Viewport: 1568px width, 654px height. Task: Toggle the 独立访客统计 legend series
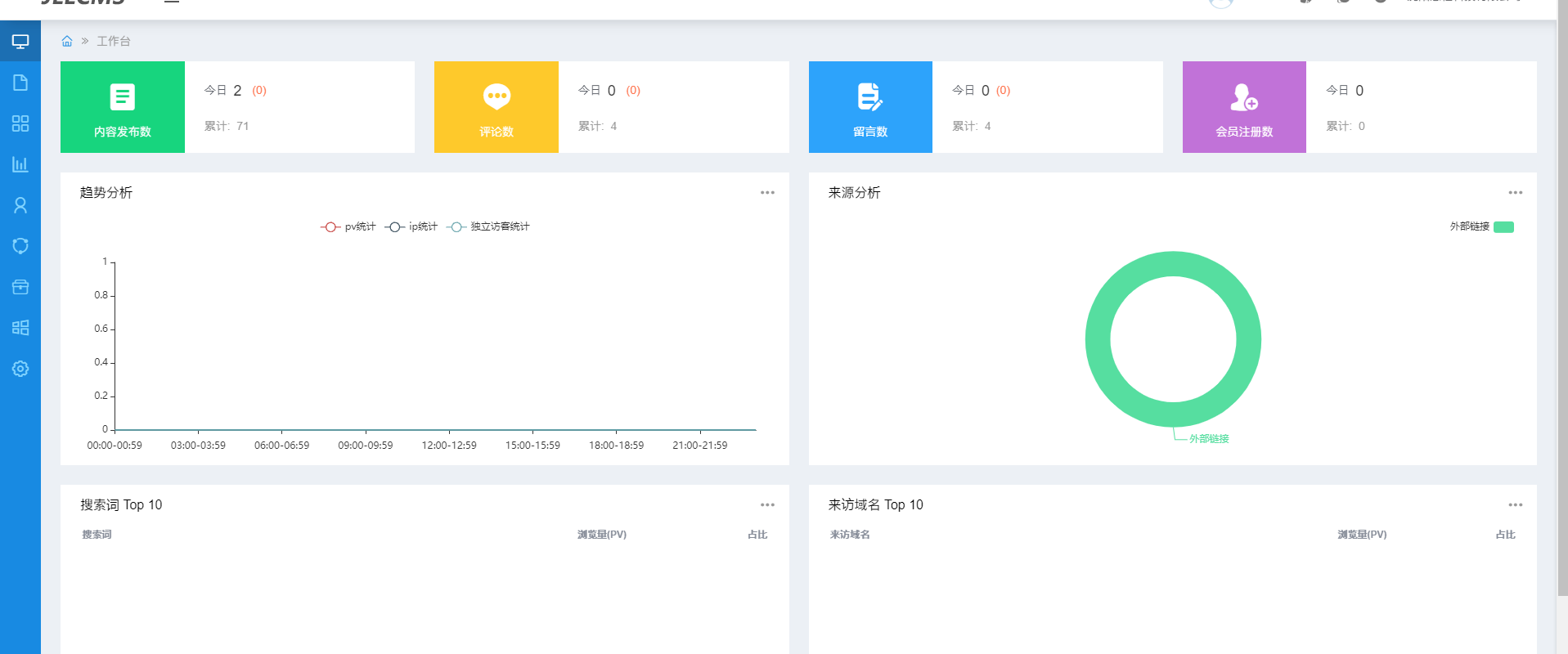[488, 226]
